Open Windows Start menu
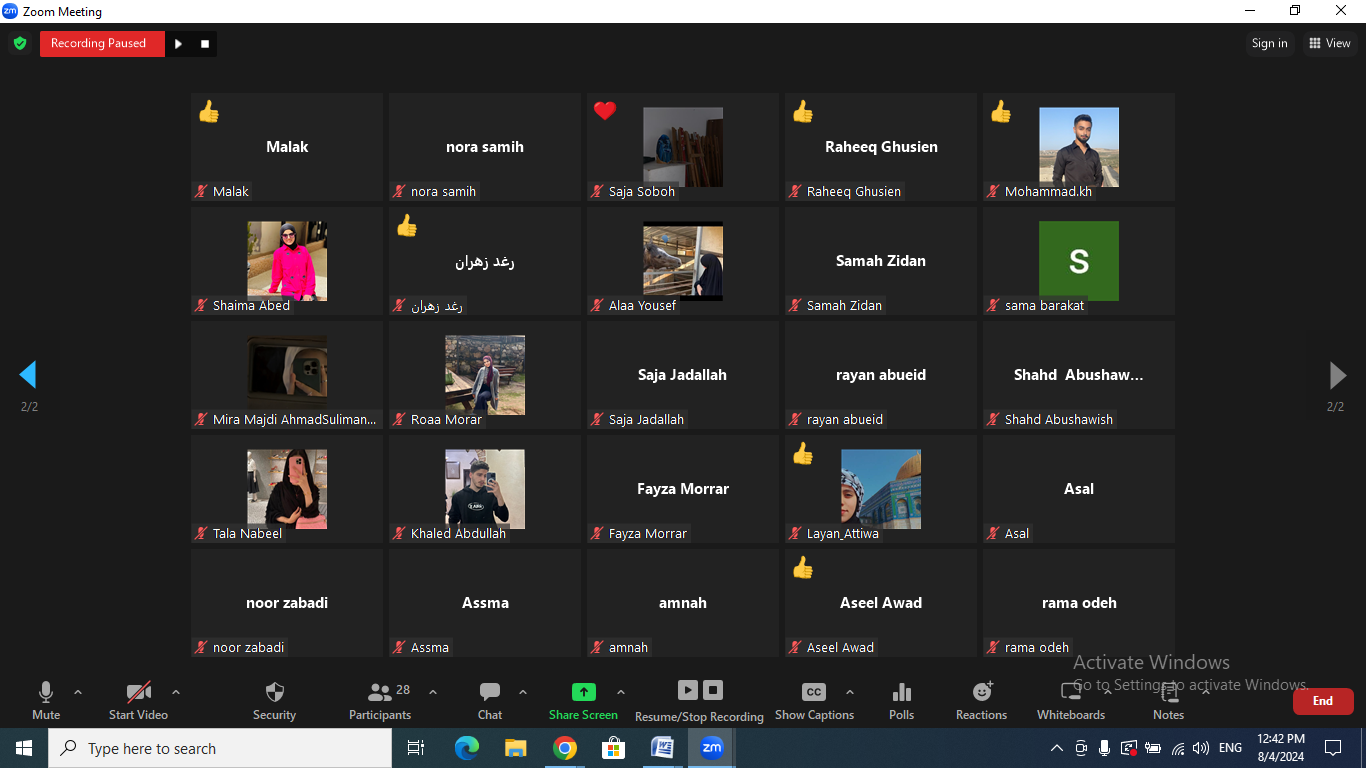1366x768 pixels. (x=23, y=748)
